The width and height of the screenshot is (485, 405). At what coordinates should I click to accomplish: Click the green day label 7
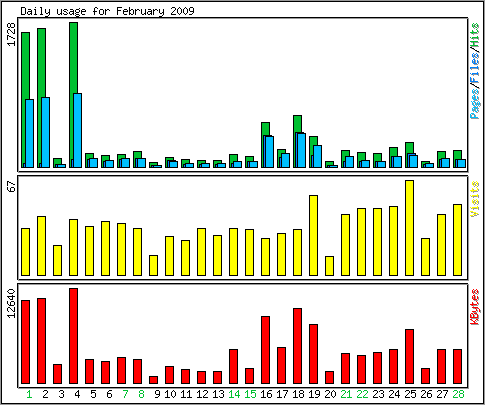tap(125, 394)
